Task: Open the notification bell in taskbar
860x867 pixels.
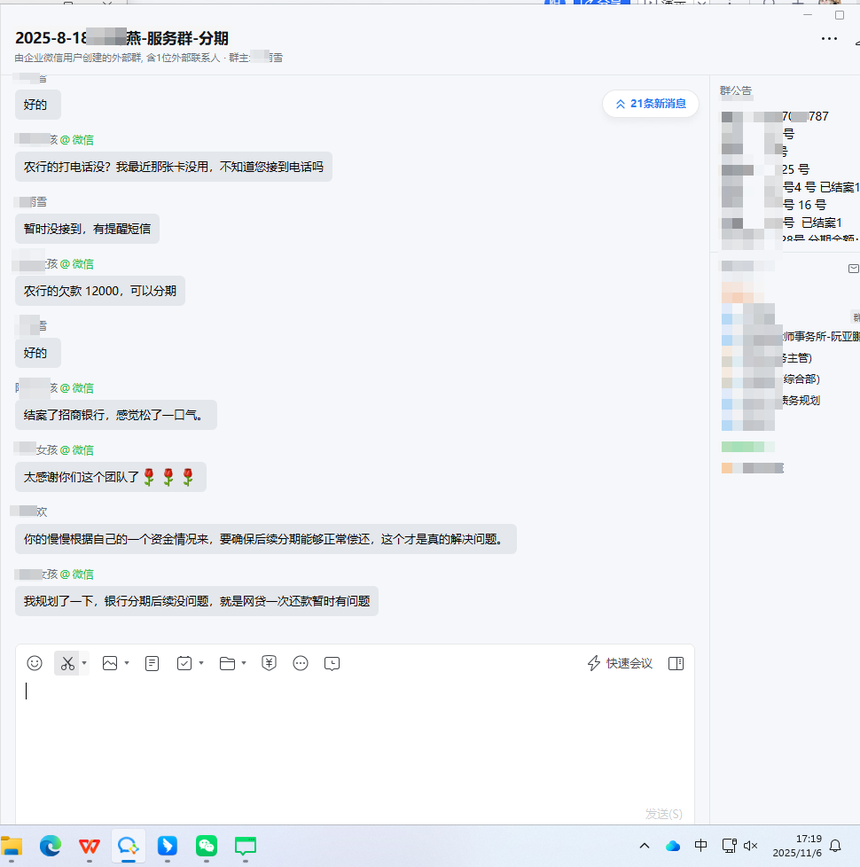Action: (836, 846)
